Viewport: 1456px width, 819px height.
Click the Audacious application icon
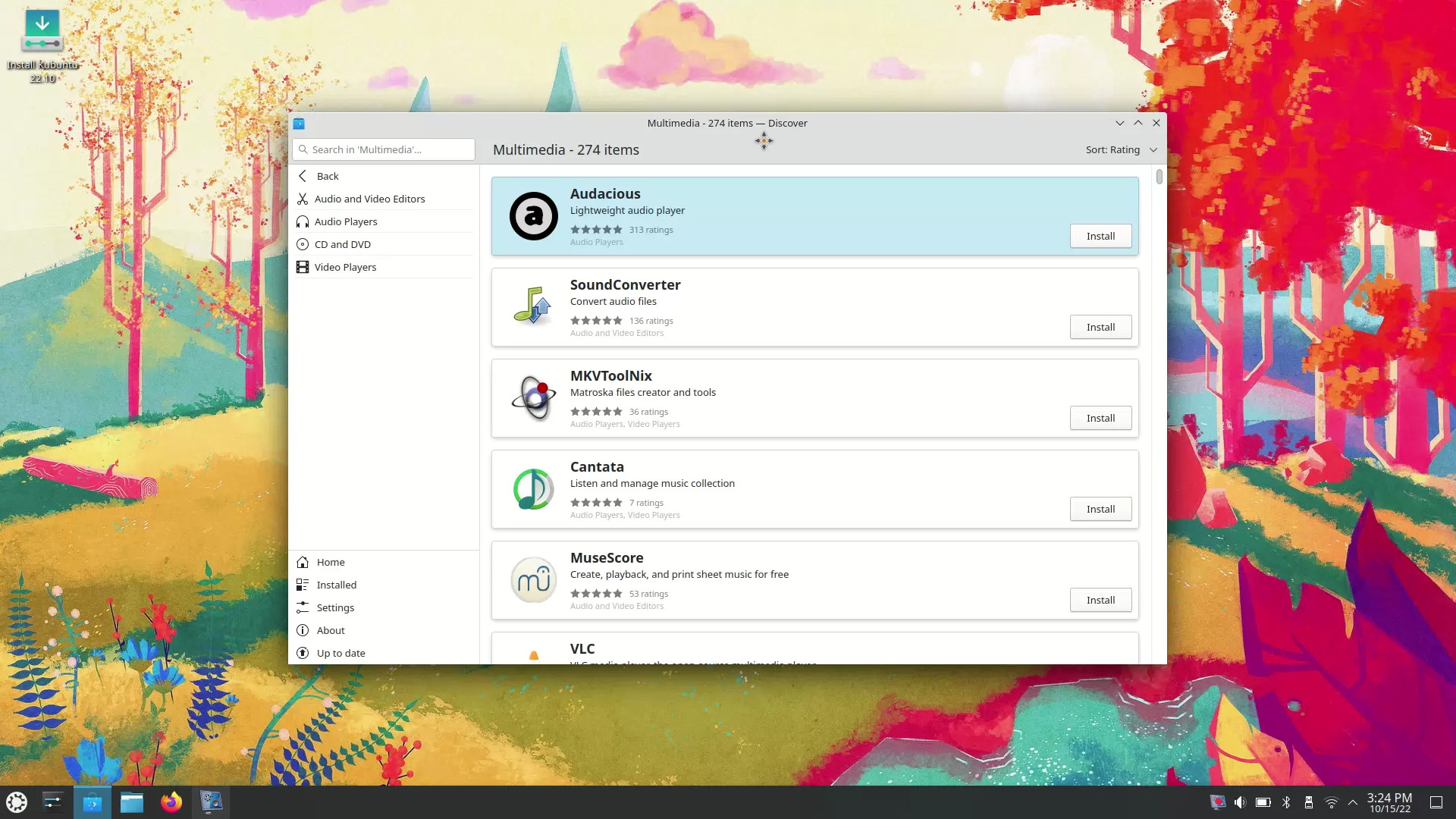[533, 215]
